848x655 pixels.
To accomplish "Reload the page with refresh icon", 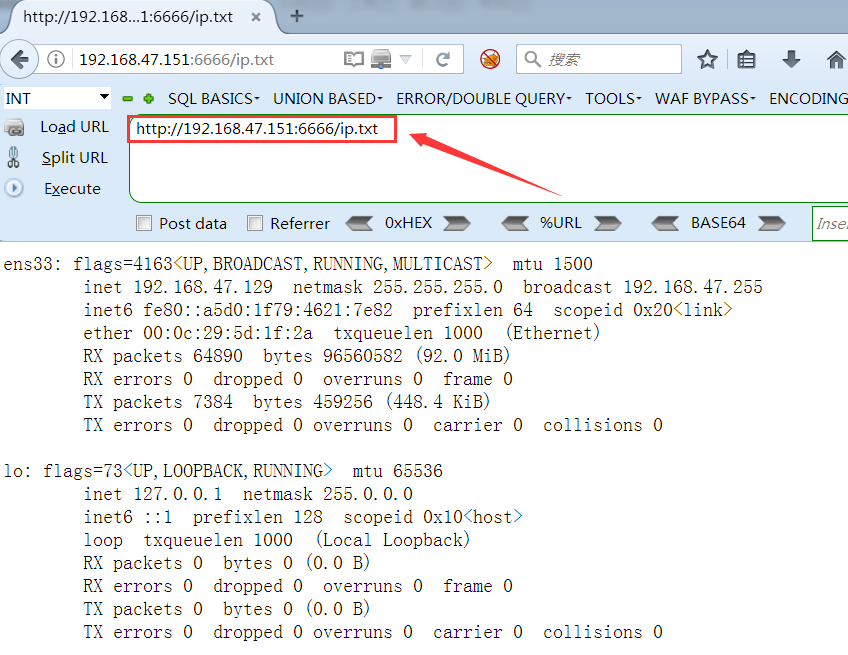I will click(443, 59).
